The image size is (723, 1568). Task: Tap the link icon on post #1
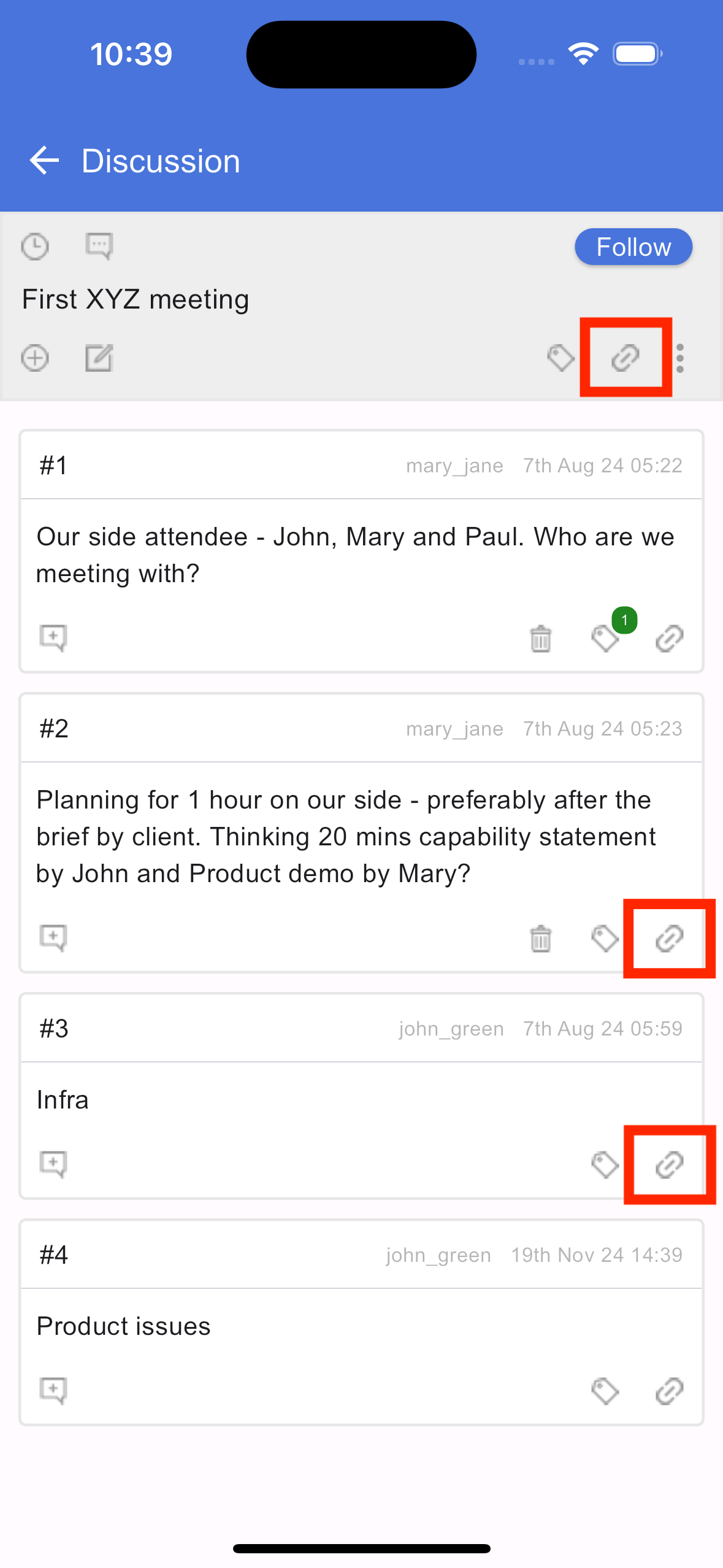[x=670, y=639]
